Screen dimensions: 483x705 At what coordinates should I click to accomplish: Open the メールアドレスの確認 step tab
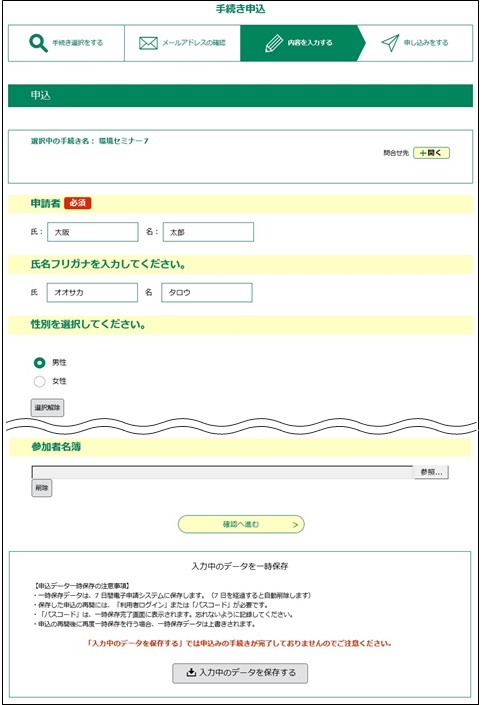click(x=183, y=43)
